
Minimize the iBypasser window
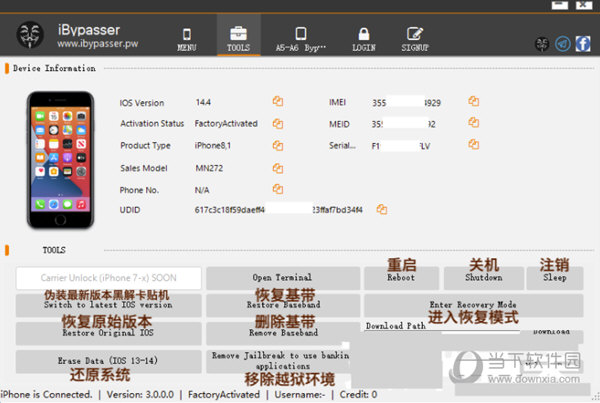tap(559, 5)
